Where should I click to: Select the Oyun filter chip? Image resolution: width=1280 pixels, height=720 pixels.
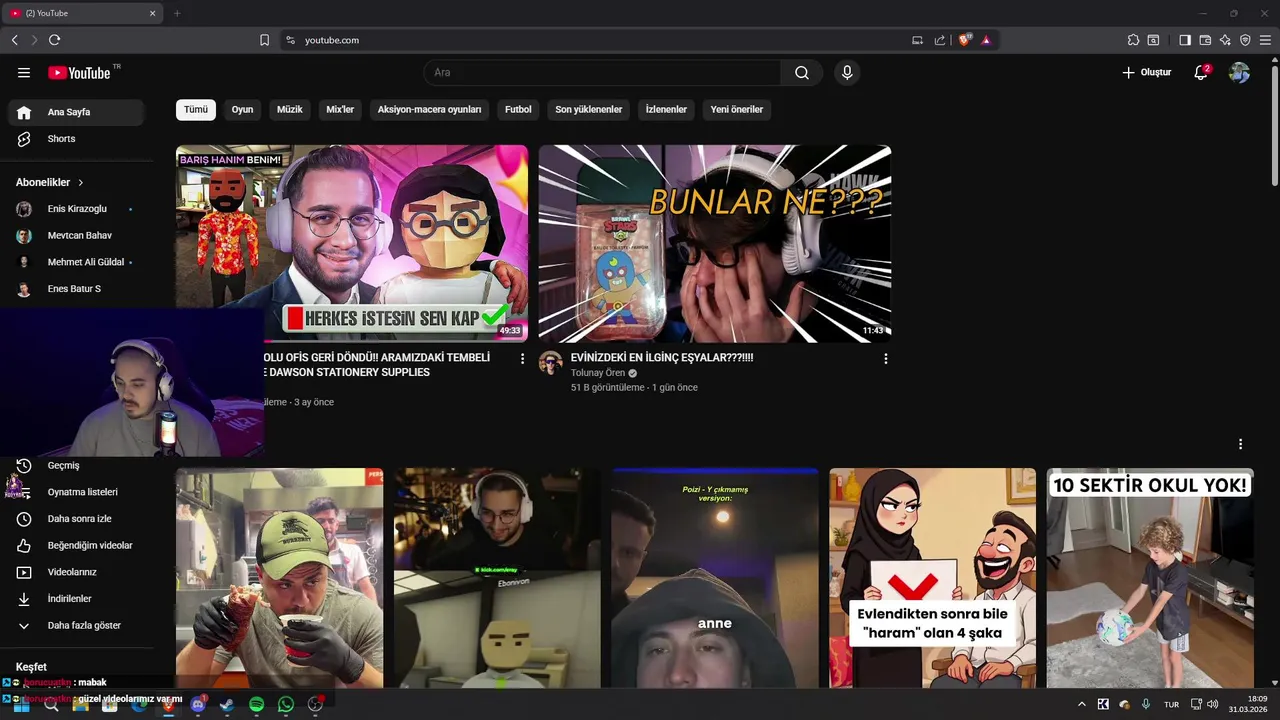243,110
